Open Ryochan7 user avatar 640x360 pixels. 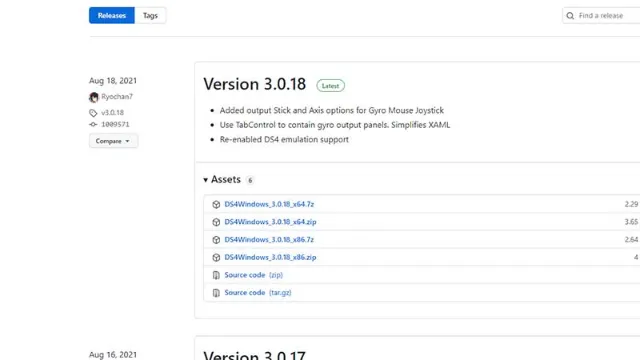94,97
